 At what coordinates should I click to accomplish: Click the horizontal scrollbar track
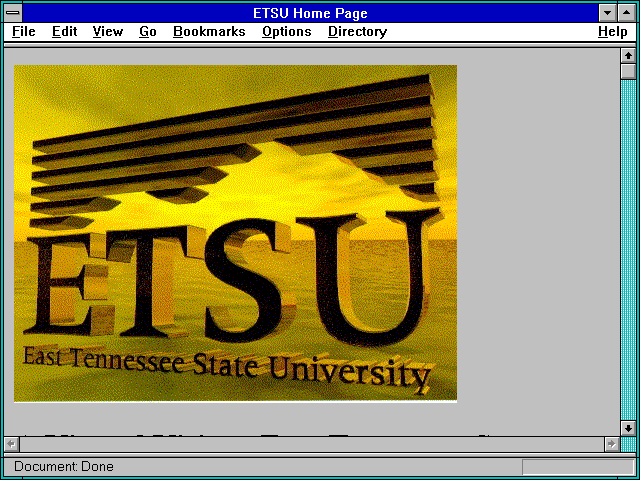tap(312, 444)
